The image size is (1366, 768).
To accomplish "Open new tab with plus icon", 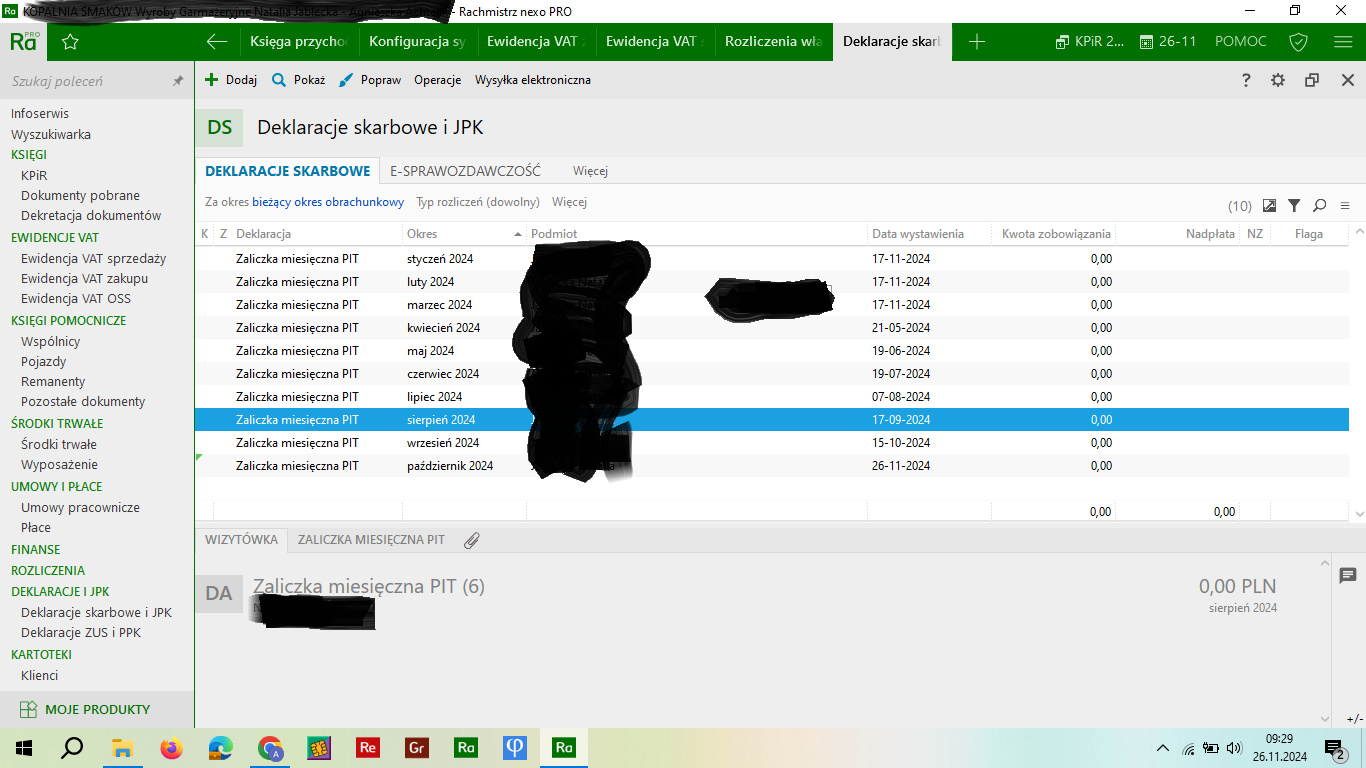I will 977,42.
